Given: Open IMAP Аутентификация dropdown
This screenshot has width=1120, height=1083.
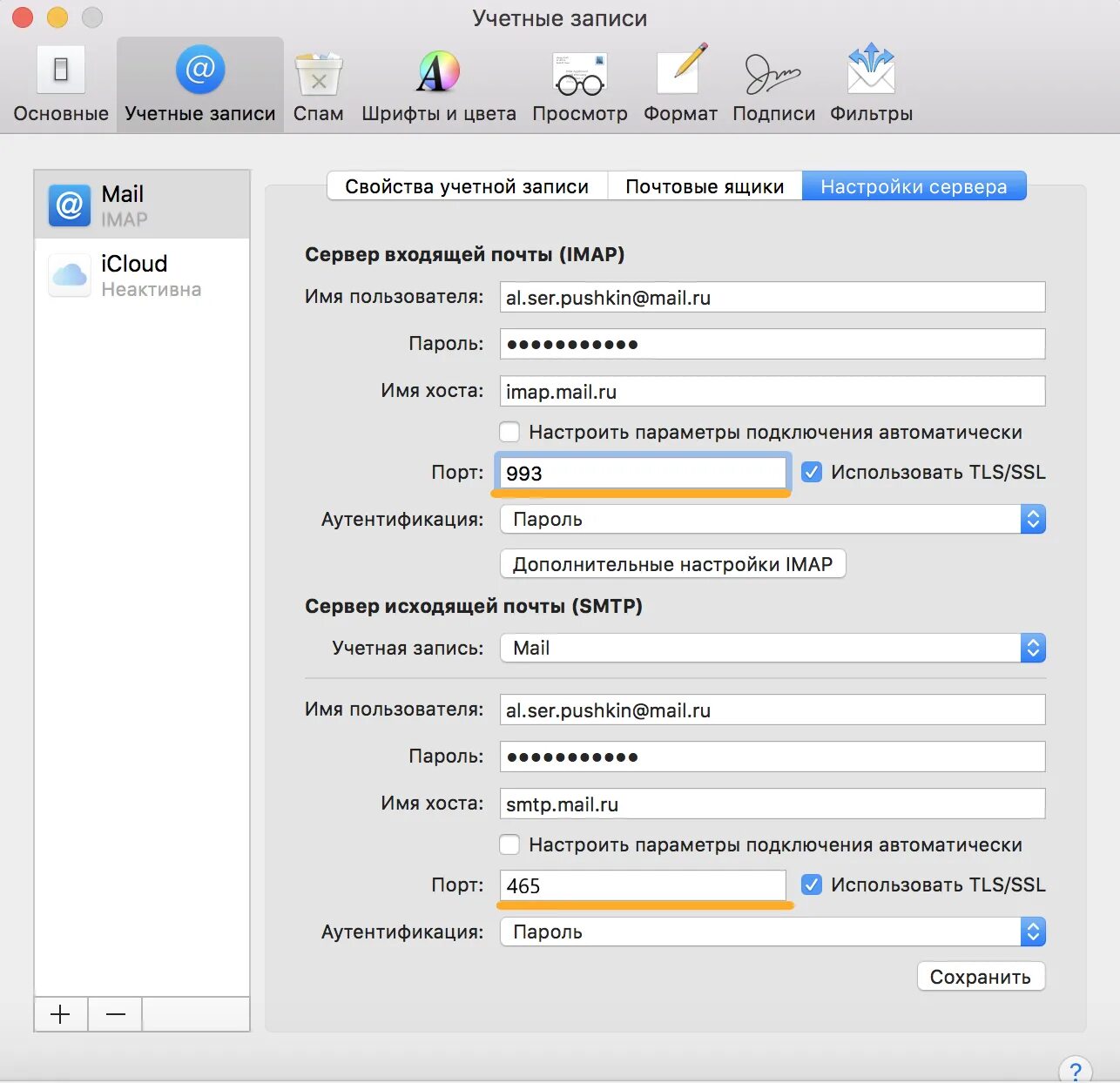Looking at the screenshot, I should pyautogui.click(x=773, y=519).
